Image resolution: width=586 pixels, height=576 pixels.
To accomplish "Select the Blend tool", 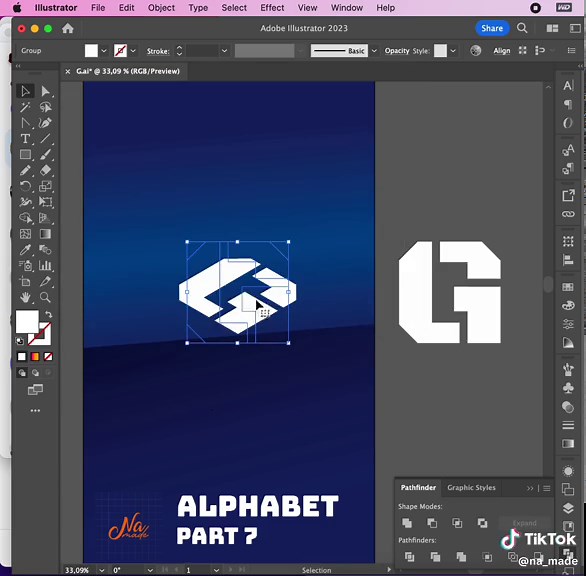I will (x=45, y=250).
